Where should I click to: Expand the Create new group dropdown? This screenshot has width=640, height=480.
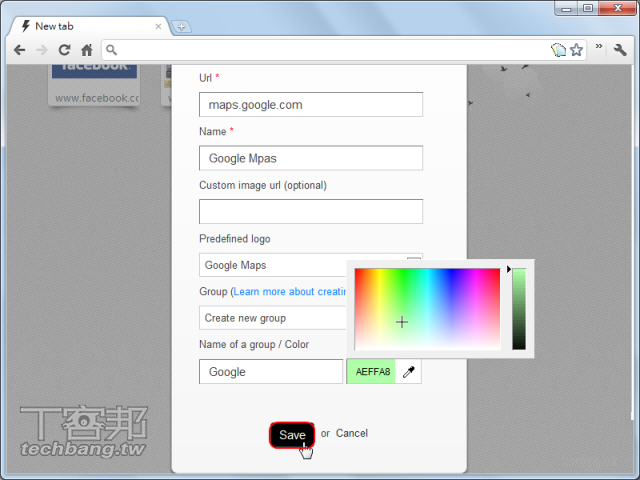pyautogui.click(x=273, y=318)
